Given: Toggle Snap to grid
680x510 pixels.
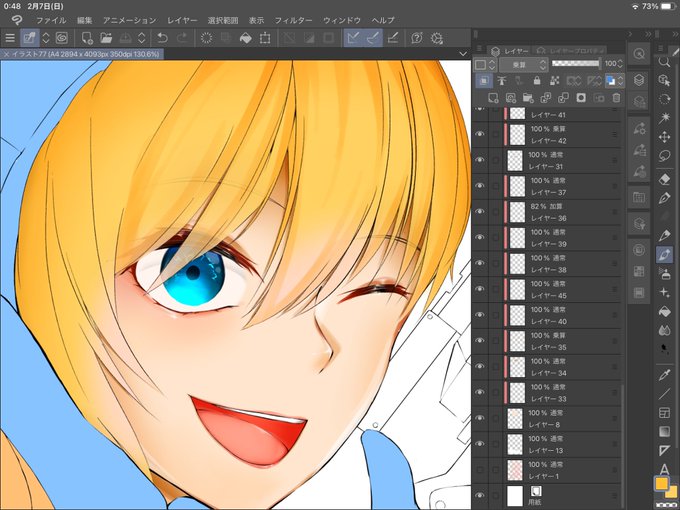Looking at the screenshot, I should (393, 38).
